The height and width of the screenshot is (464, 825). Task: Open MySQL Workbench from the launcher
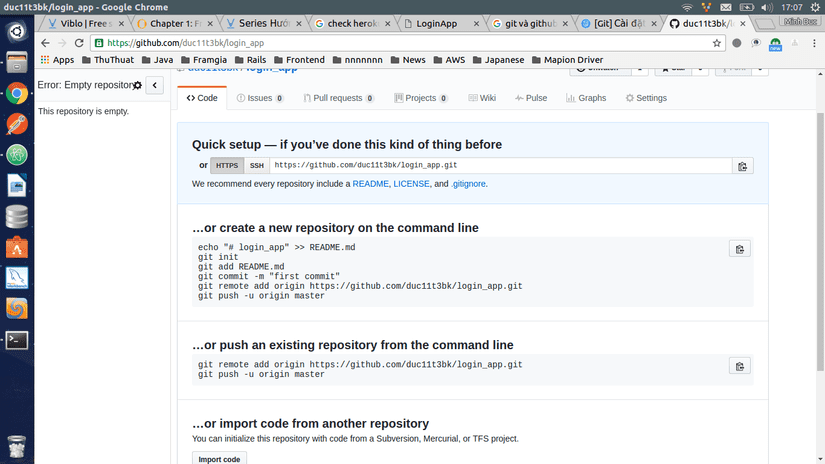(x=17, y=278)
